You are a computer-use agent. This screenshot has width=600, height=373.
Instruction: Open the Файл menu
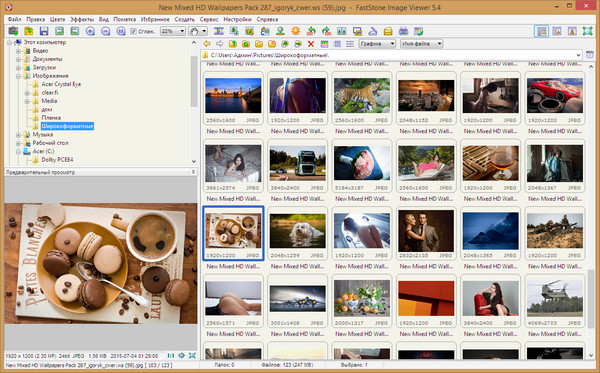15,19
